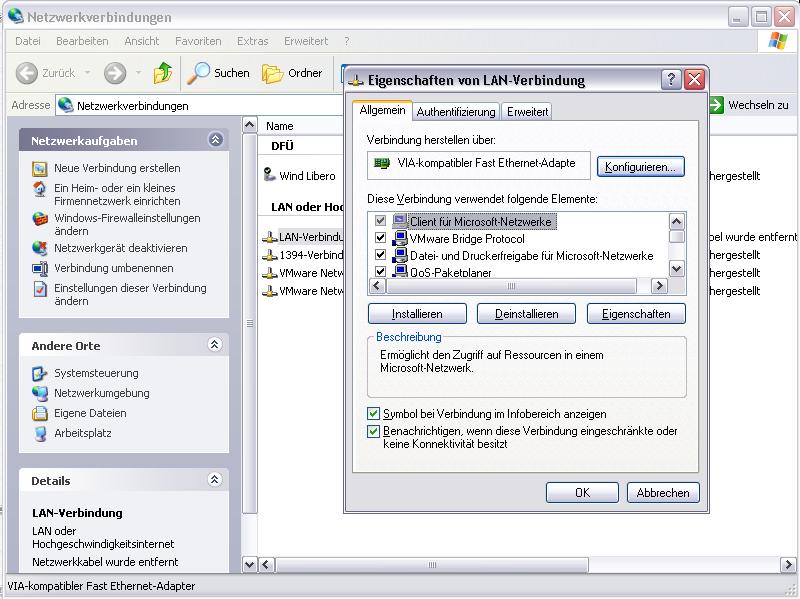This screenshot has height=599, width=800.
Task: Open the Datei menu
Action: [28, 41]
